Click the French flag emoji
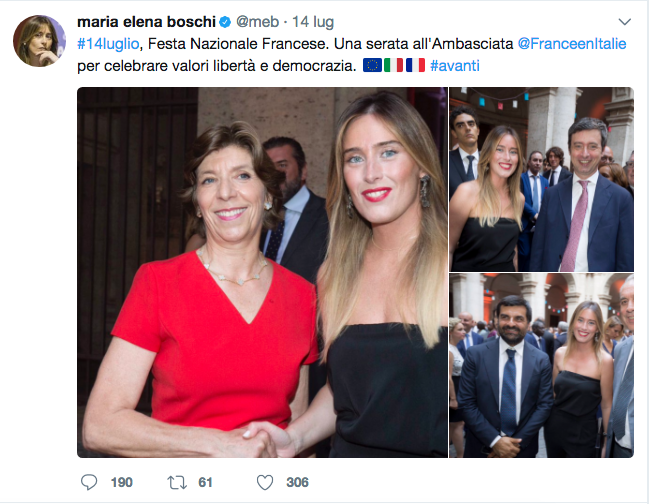This screenshot has width=649, height=504. pyautogui.click(x=415, y=66)
